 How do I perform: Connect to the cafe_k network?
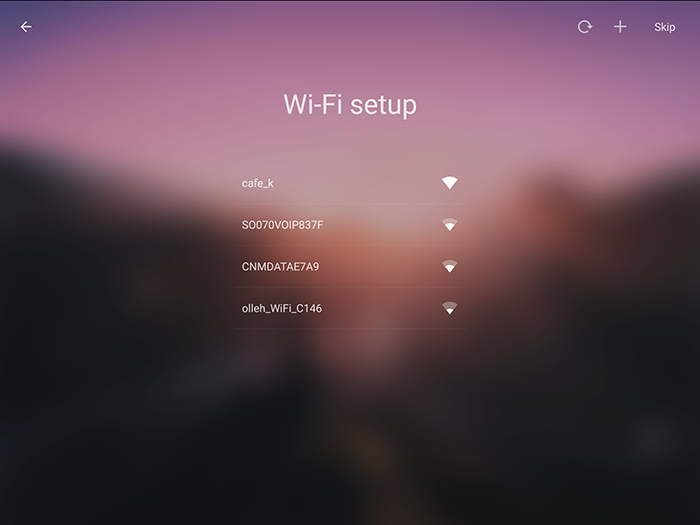tap(258, 183)
